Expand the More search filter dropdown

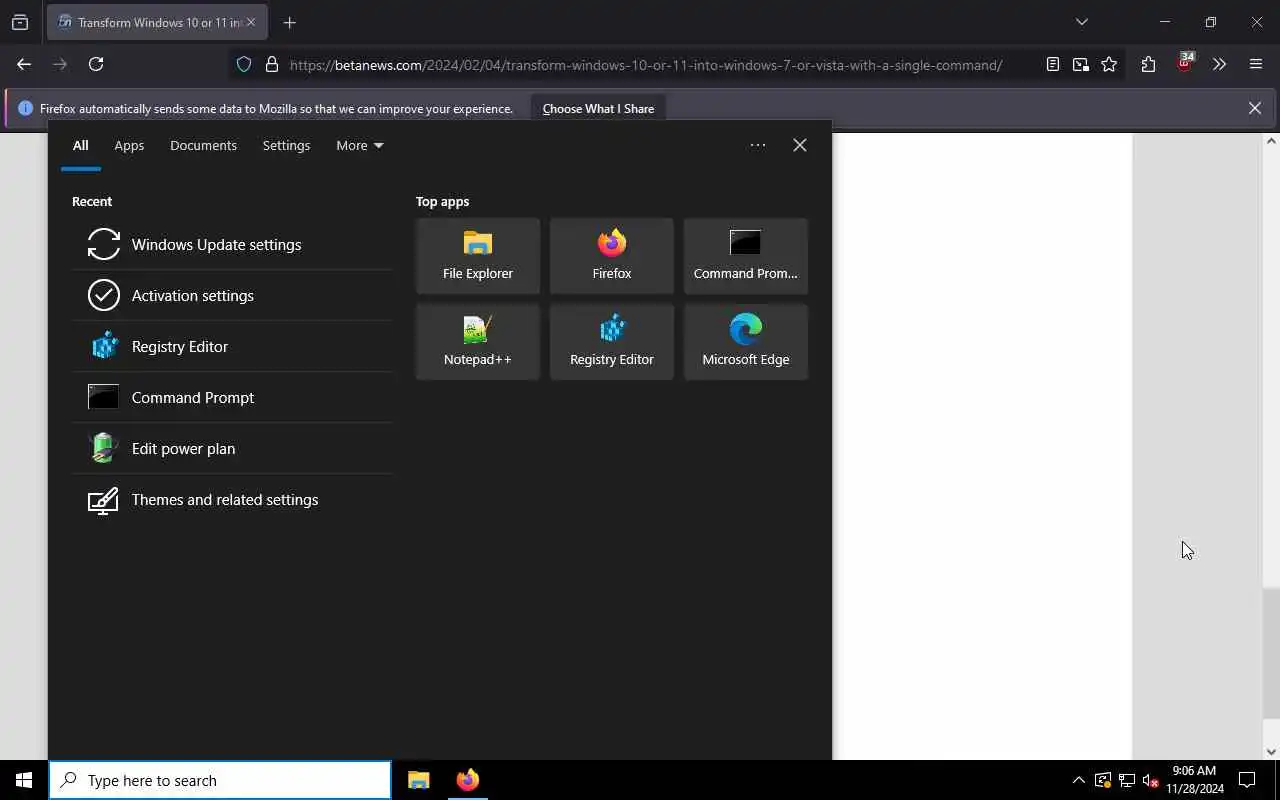pyautogui.click(x=359, y=145)
